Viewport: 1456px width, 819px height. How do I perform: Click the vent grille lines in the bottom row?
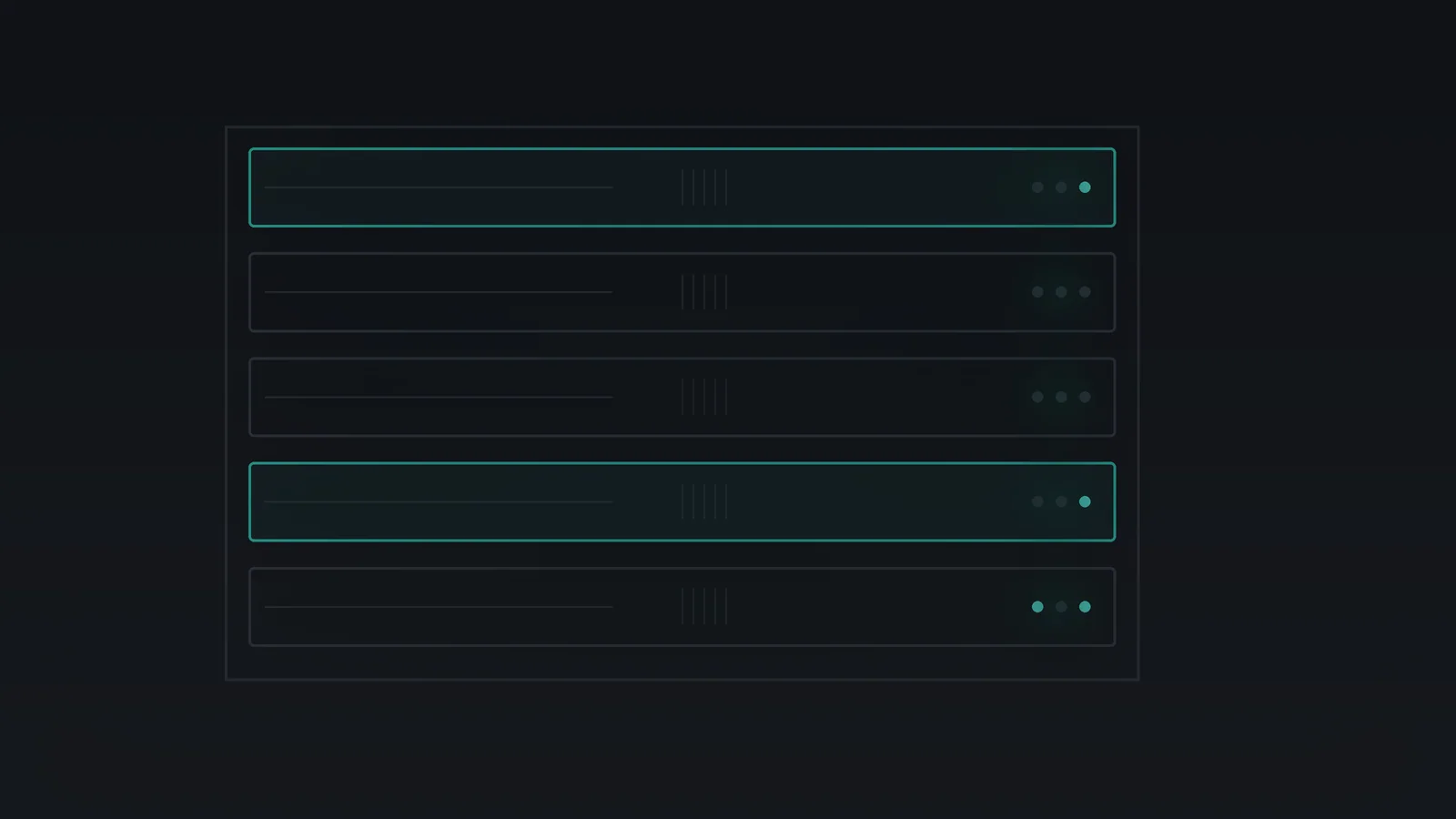click(x=704, y=607)
